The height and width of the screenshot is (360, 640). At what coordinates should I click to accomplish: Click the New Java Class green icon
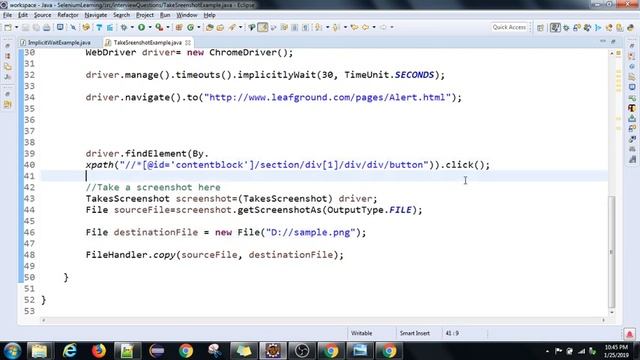[191, 27]
